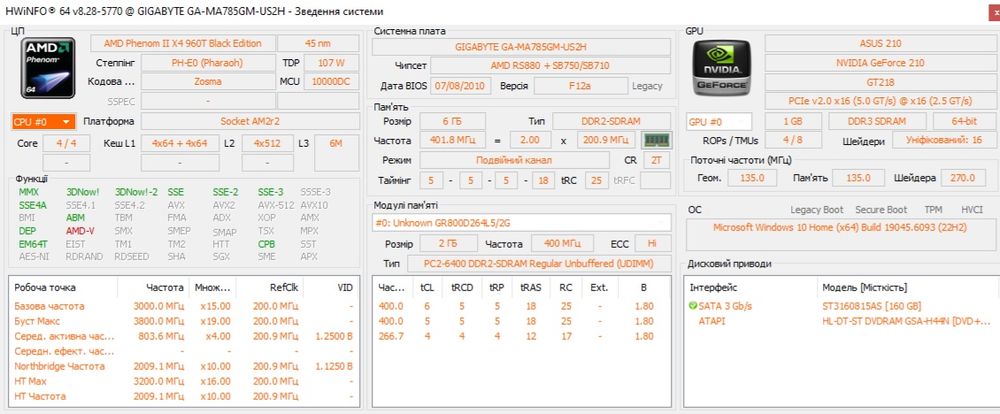Click the NVIDIA GeForce logo
The image size is (1000, 414).
pyautogui.click(x=721, y=68)
